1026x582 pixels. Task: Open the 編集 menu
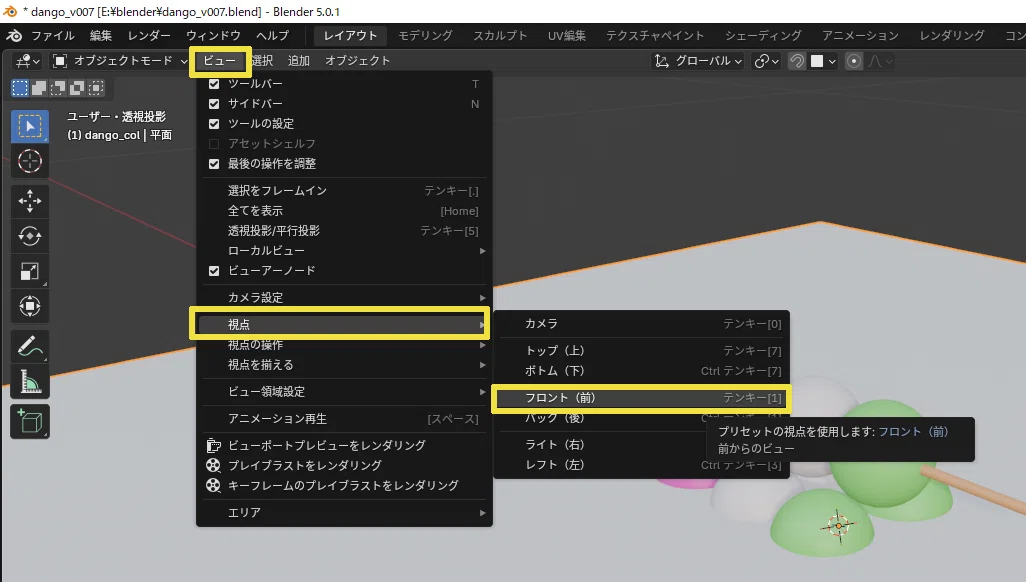(x=101, y=35)
